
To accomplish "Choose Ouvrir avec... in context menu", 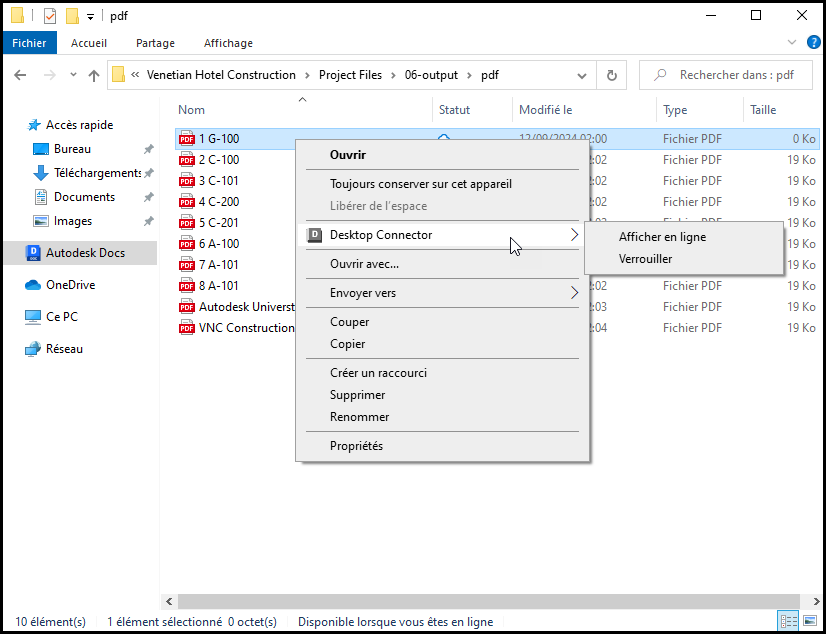I will click(442, 264).
